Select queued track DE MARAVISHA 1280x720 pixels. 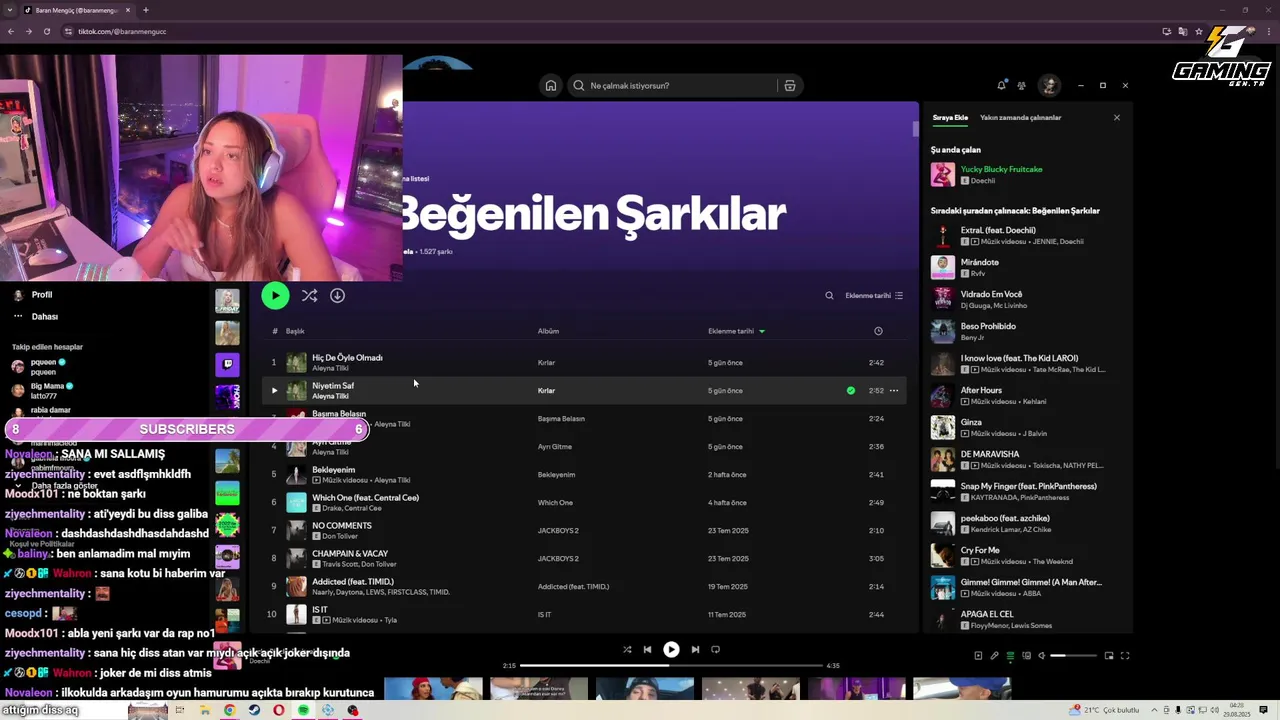pos(990,454)
